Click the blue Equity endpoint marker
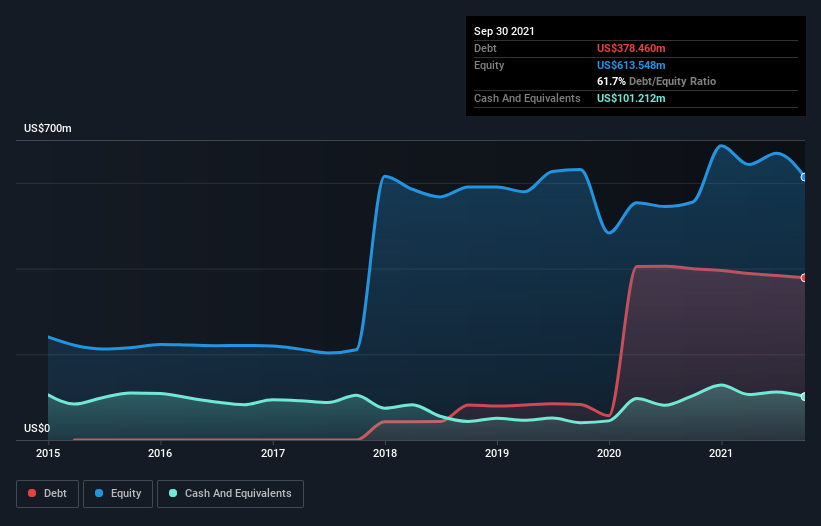 coord(804,177)
